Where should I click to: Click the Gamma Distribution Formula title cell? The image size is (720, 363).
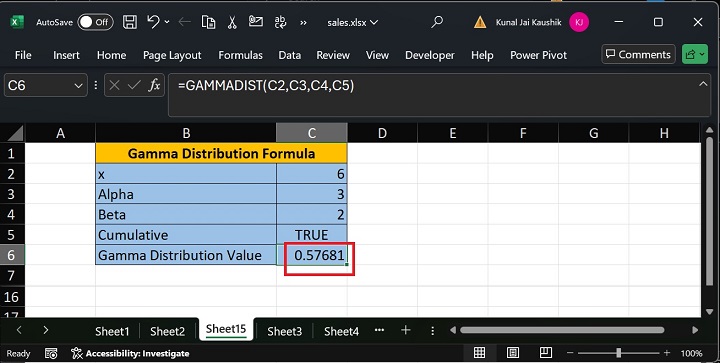[221, 153]
